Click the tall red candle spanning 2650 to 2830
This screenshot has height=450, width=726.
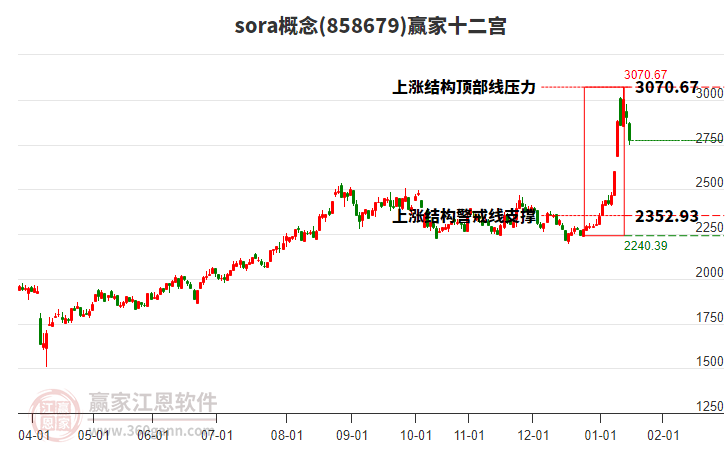[618, 139]
